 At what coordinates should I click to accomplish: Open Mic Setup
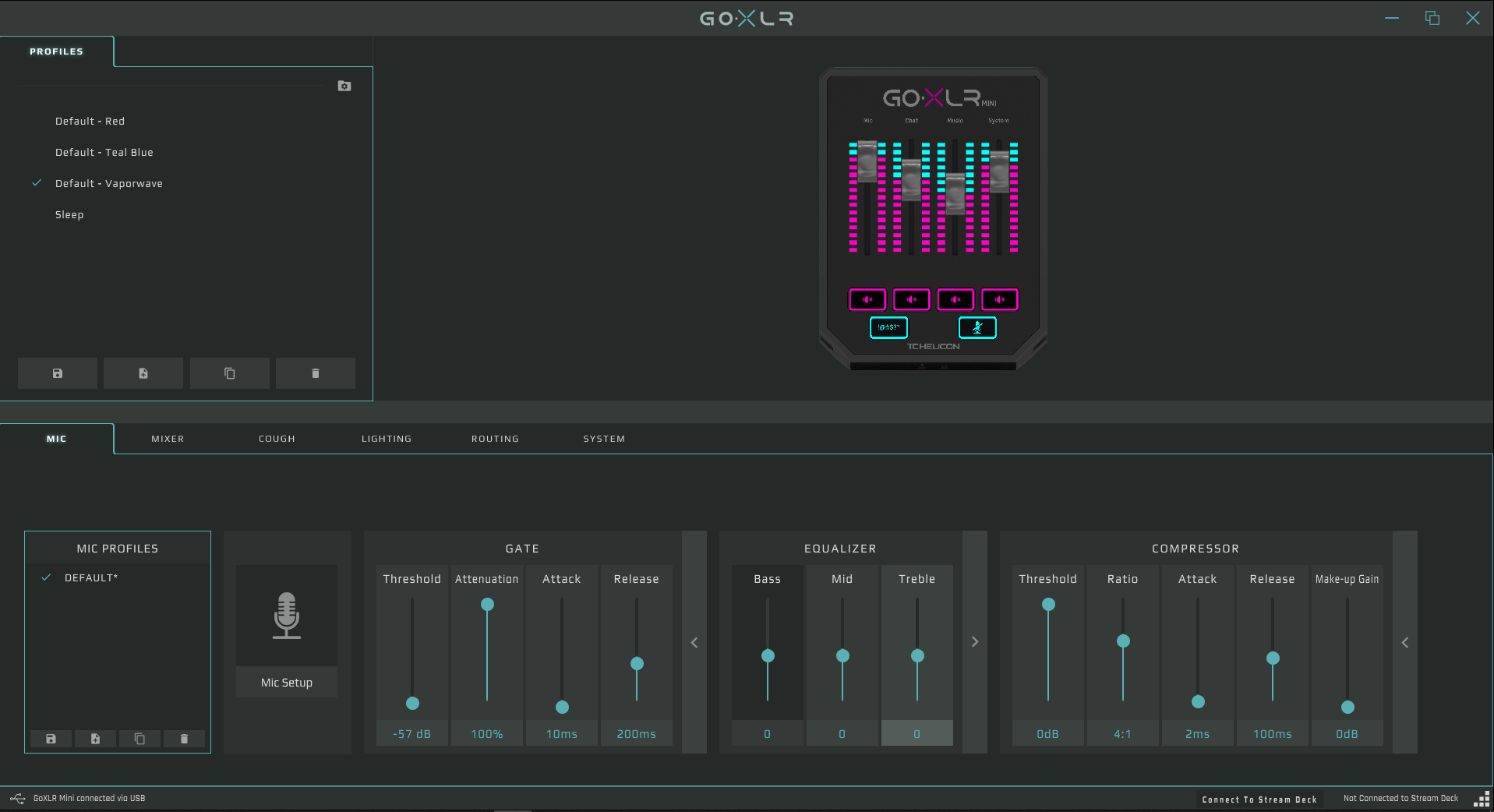[286, 683]
